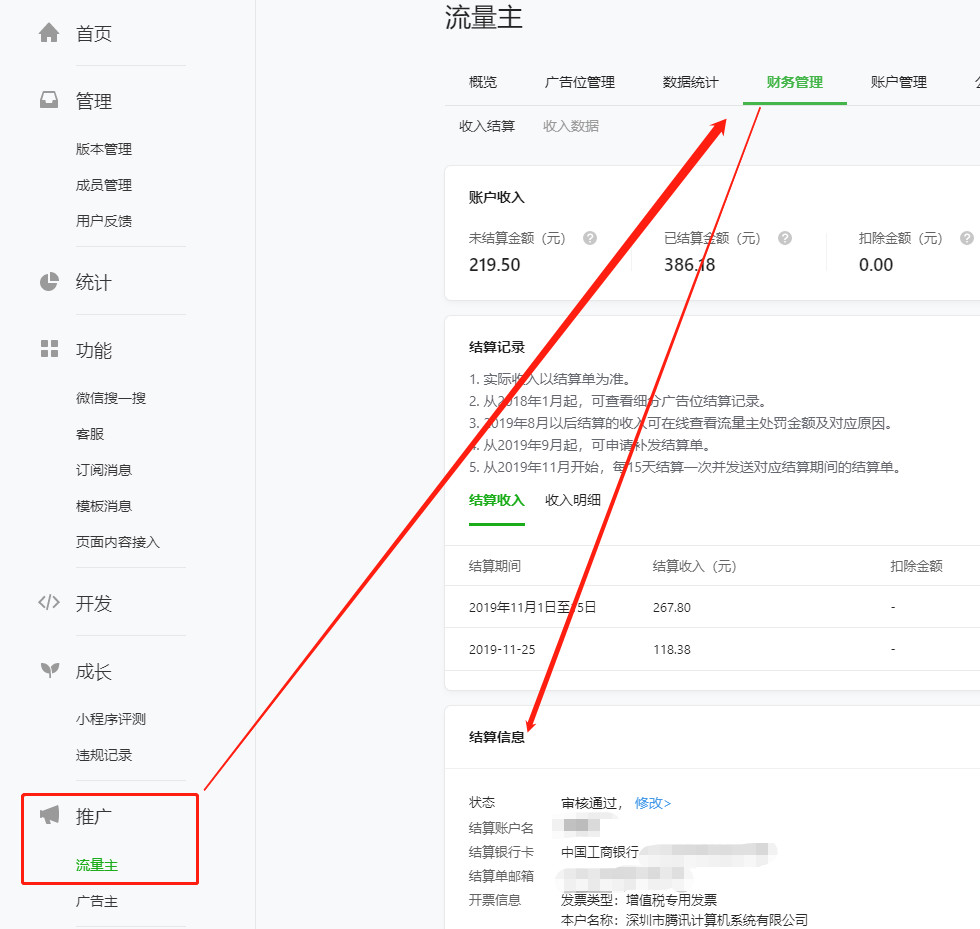Image resolution: width=980 pixels, height=929 pixels.
Task: Click the 成长 section heading
Action: click(94, 671)
